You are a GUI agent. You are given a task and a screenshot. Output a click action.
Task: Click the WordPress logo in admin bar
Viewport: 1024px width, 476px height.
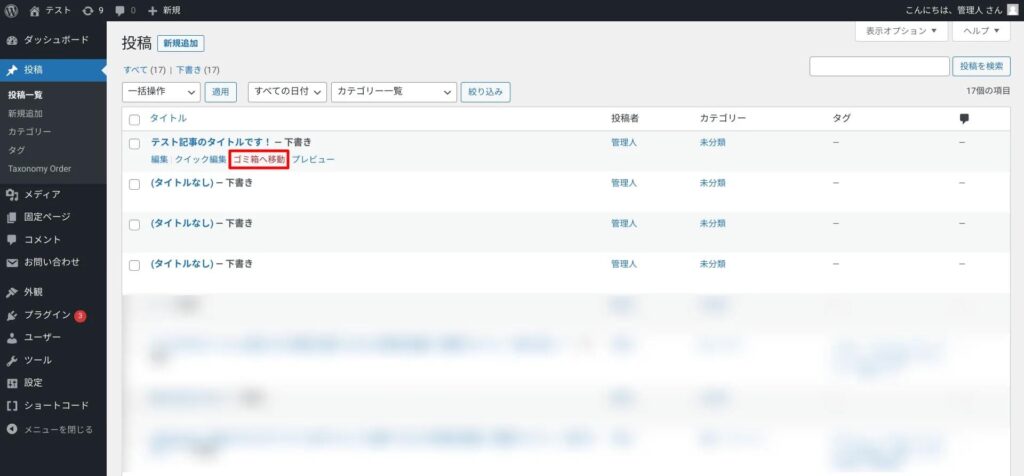12,10
